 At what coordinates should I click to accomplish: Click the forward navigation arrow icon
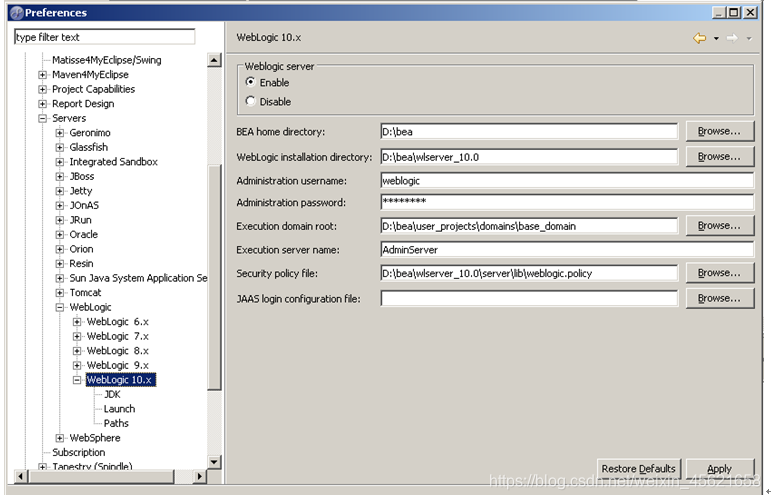coord(732,38)
